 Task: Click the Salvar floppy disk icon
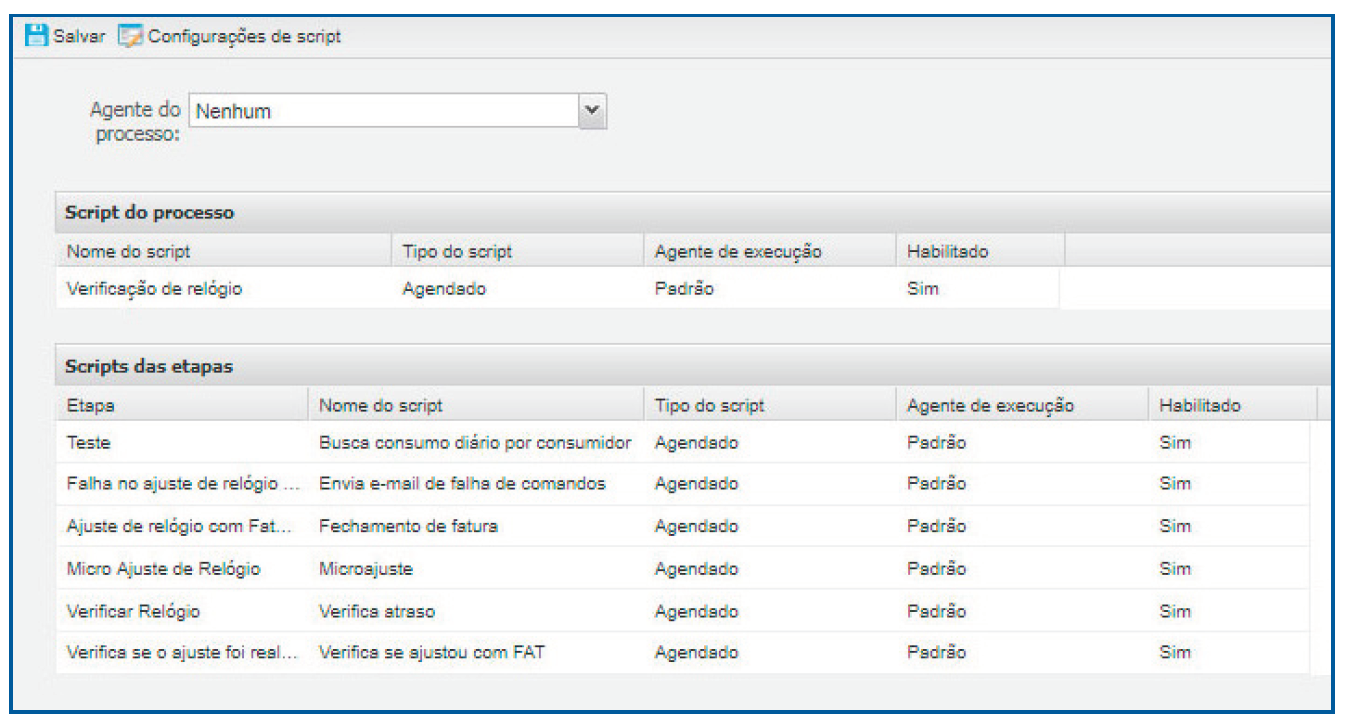36,36
